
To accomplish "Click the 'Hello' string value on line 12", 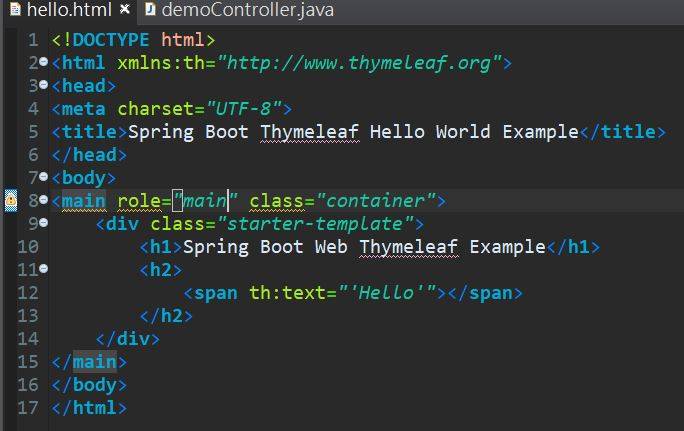I will pyautogui.click(x=386, y=293).
